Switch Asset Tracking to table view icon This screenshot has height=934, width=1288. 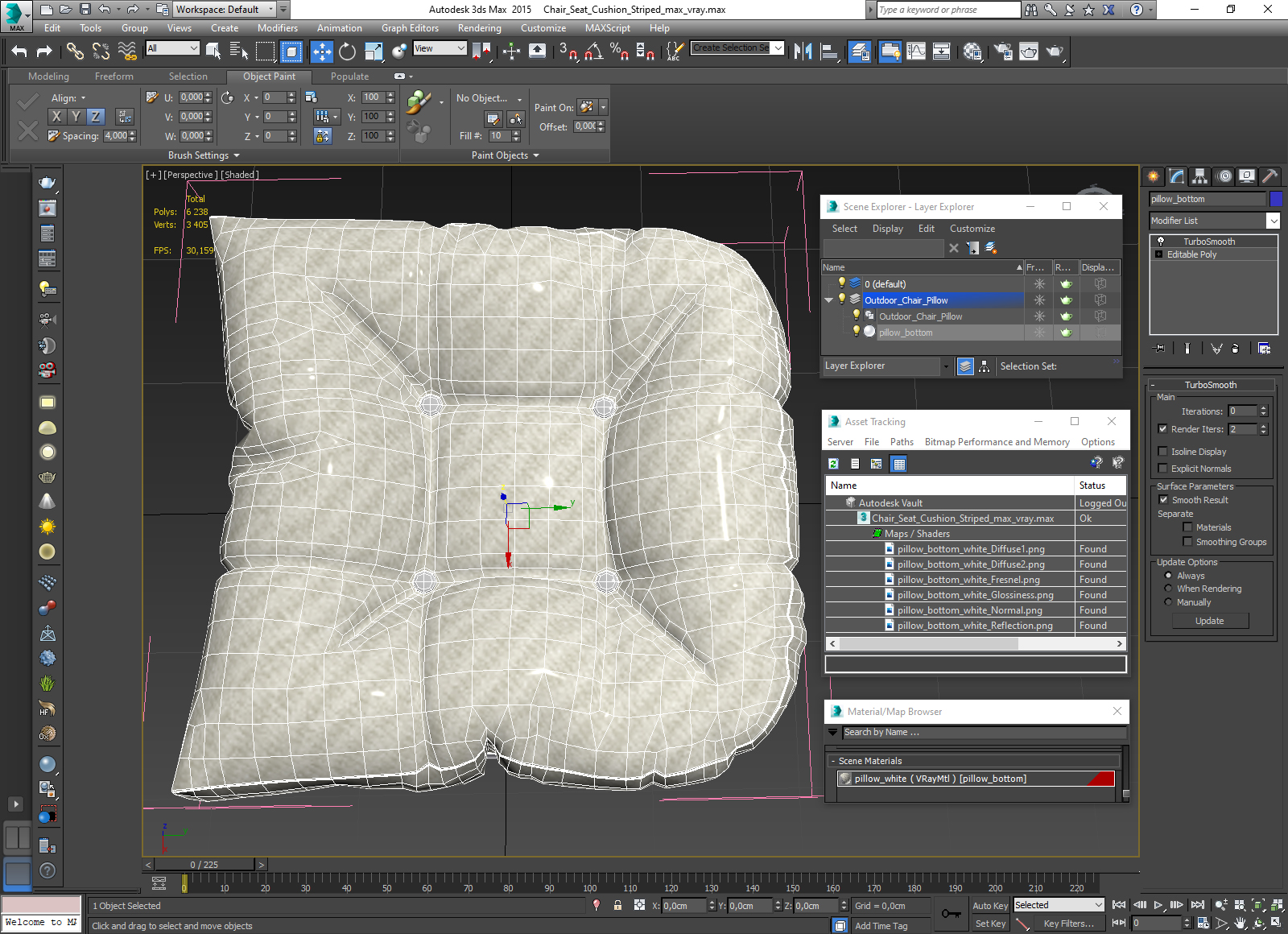point(899,464)
